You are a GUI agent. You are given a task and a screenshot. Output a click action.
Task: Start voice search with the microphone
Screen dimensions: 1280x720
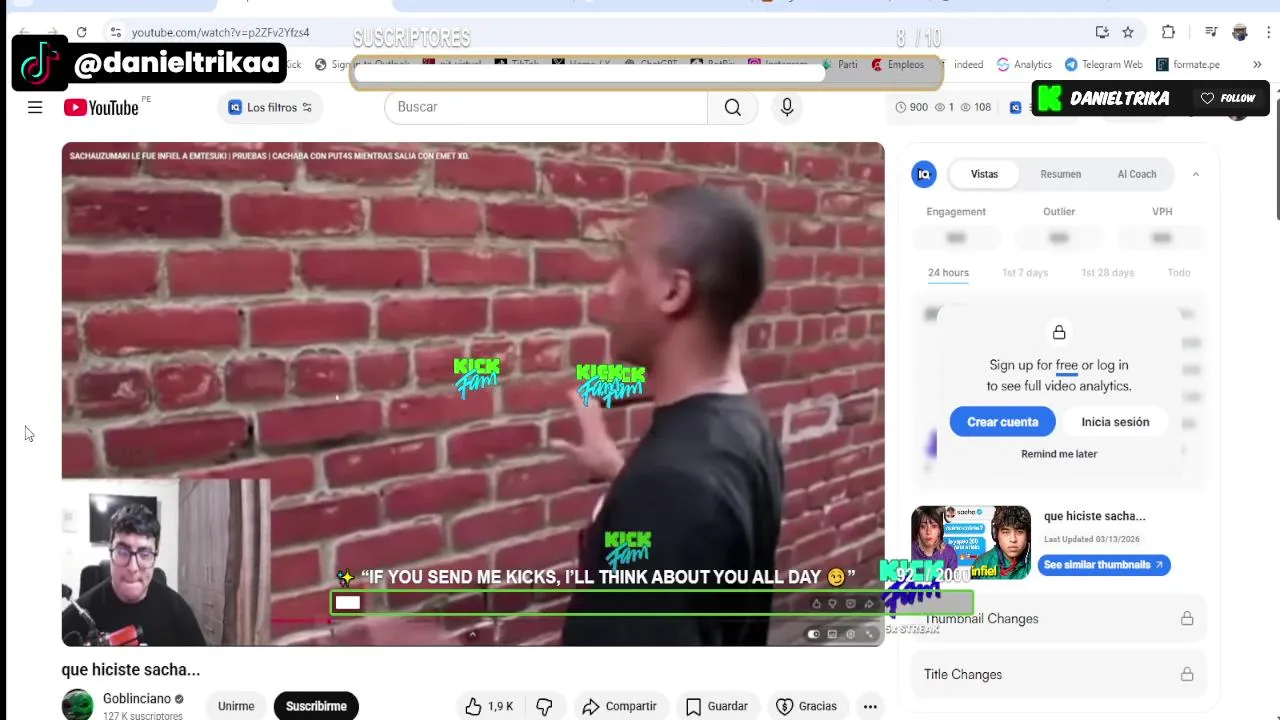(787, 107)
